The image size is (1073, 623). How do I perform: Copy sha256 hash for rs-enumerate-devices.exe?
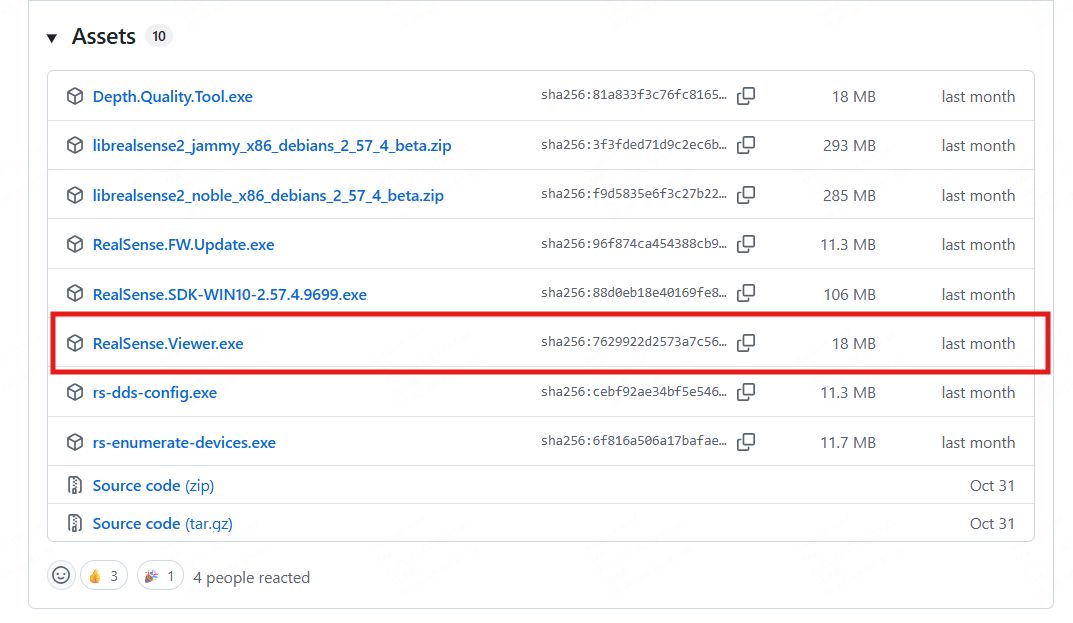click(x=746, y=442)
